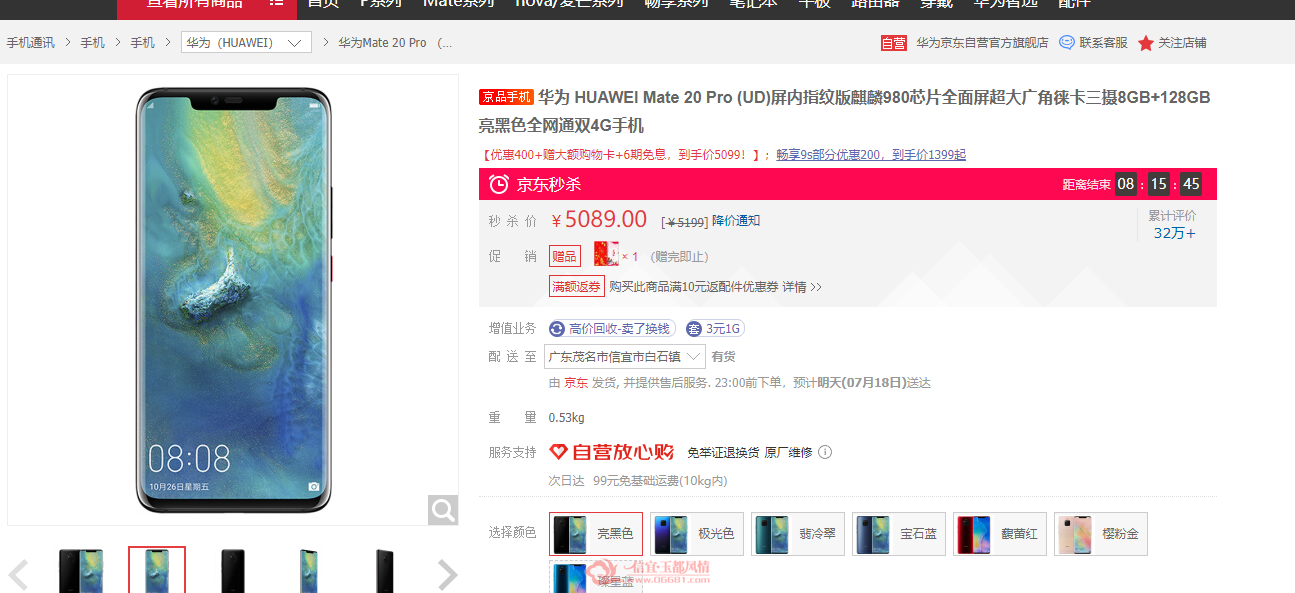Viewport: 1295px width, 593px height.
Task: Open 畅享9s部分优惠200 promo link
Action: 871,155
